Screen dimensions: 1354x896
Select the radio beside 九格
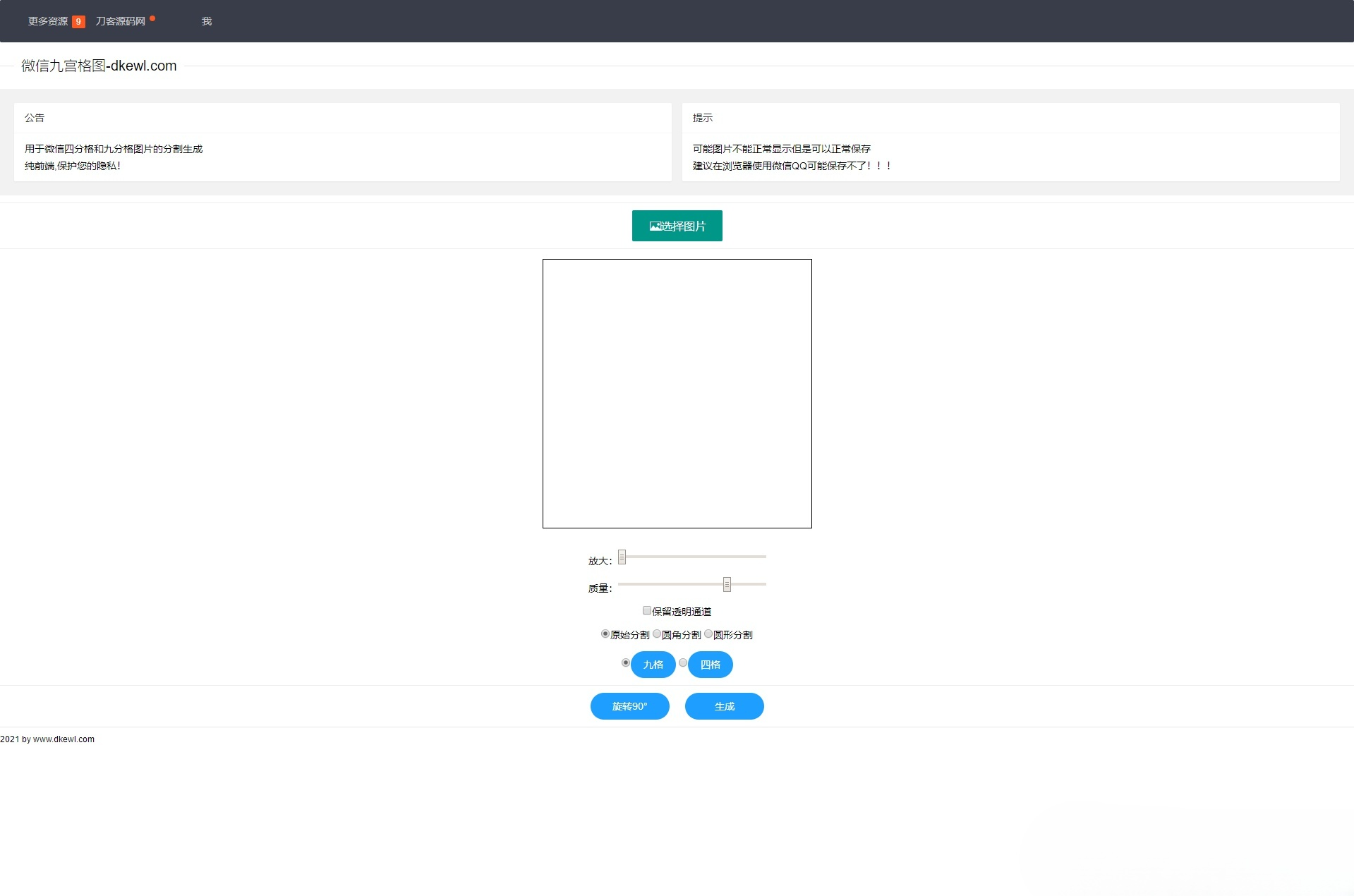tap(624, 663)
